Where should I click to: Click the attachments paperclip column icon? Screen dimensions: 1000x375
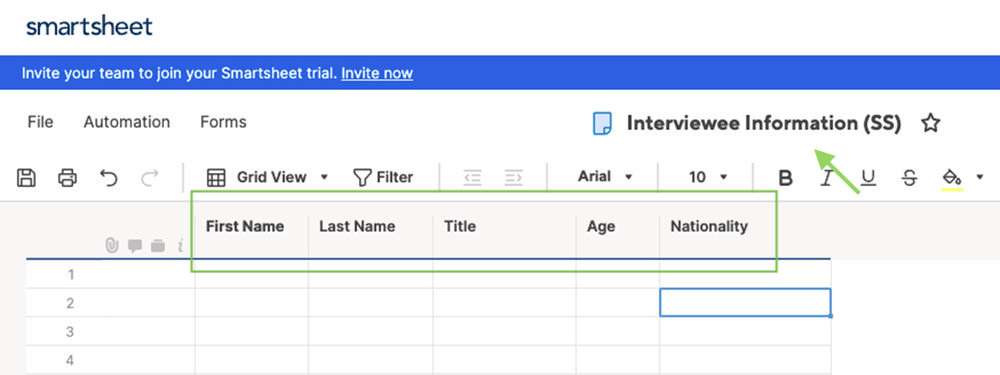[112, 246]
